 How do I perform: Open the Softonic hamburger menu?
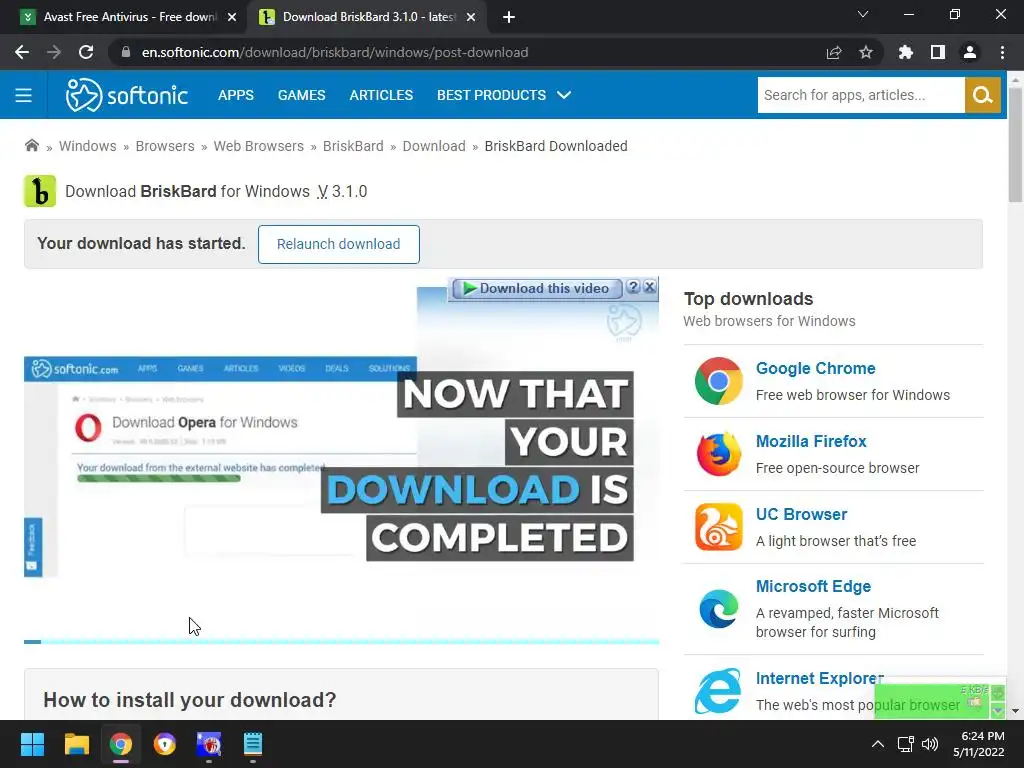click(x=24, y=95)
